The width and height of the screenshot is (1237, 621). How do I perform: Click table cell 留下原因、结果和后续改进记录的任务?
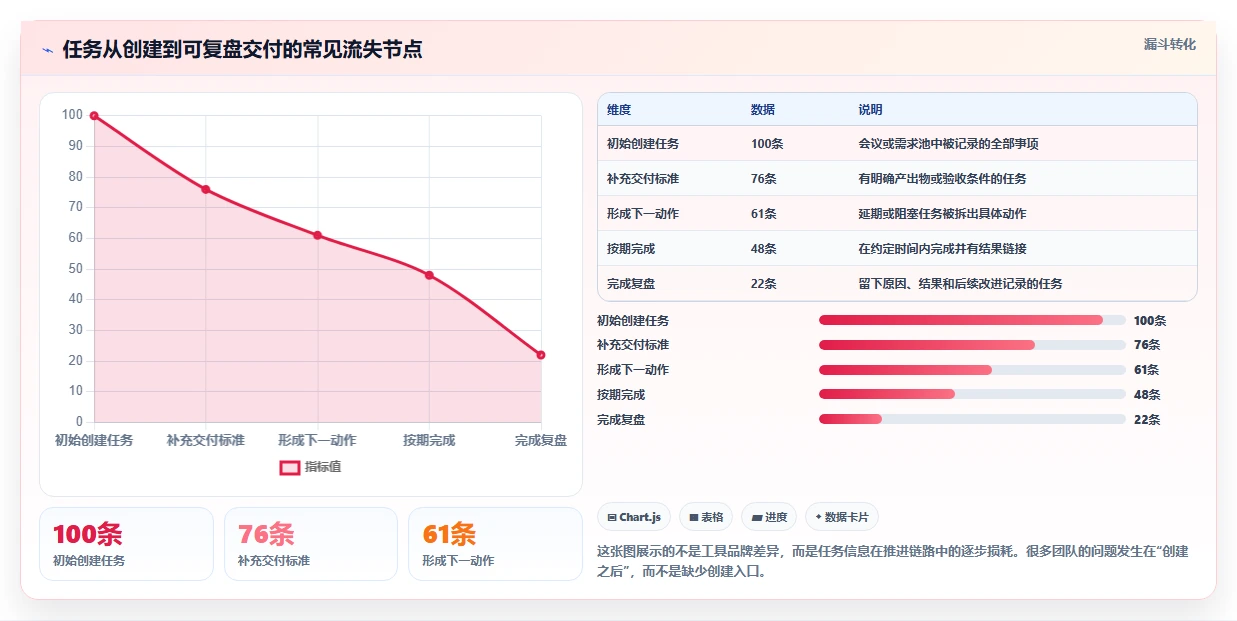[x=961, y=284]
